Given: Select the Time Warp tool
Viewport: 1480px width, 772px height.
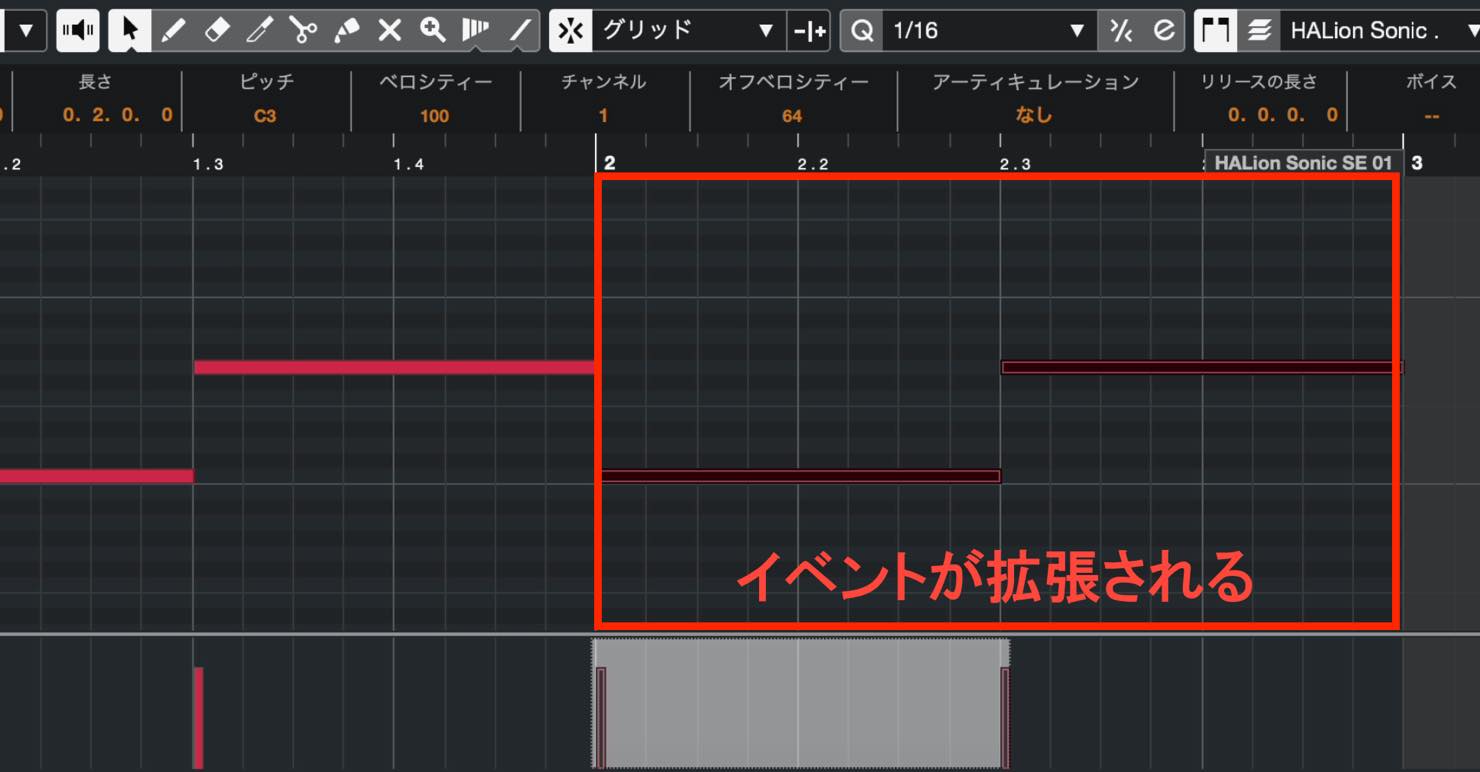Looking at the screenshot, I should [475, 30].
